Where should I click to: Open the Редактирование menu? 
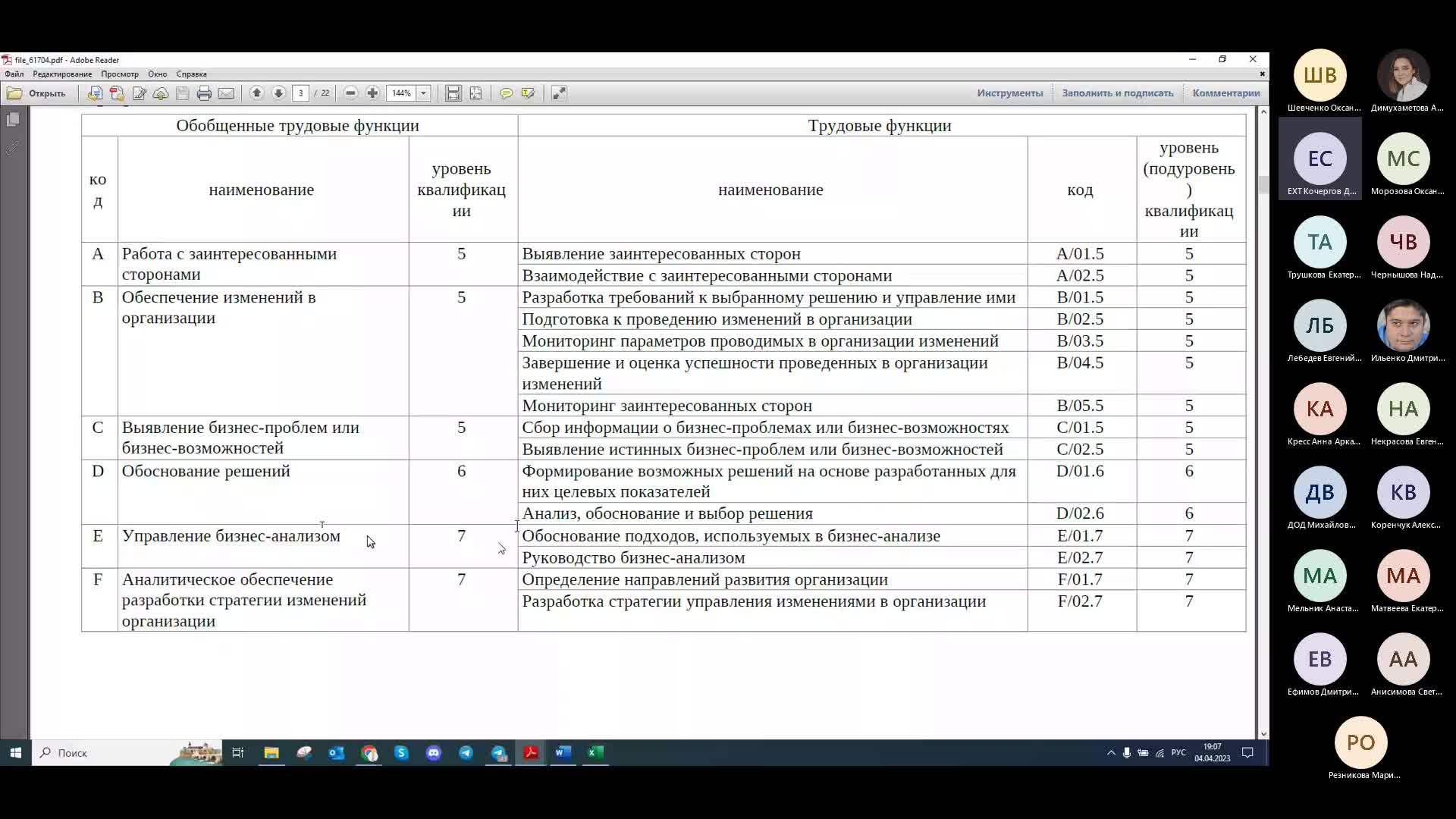62,74
